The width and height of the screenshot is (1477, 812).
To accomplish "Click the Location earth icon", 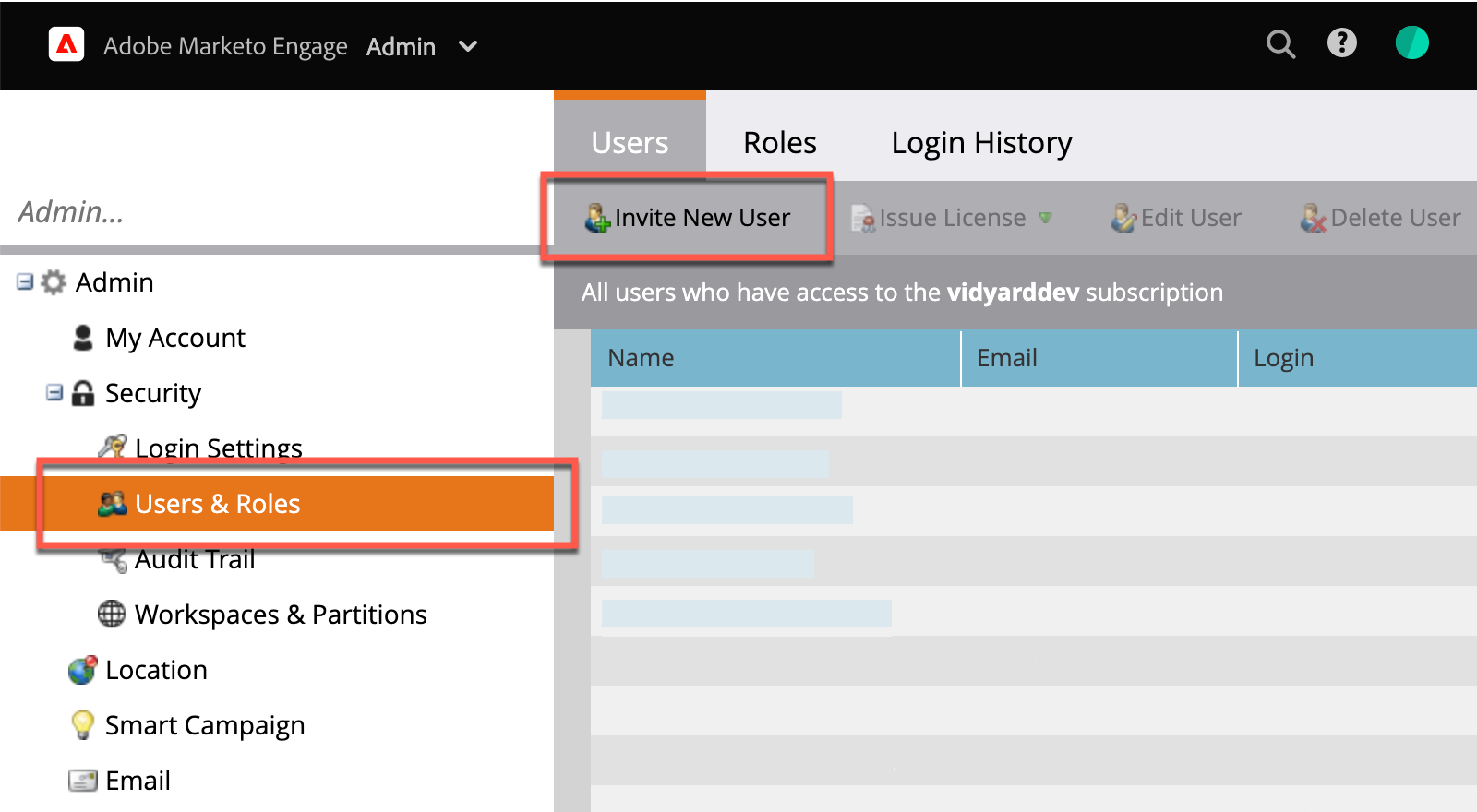I will pos(82,669).
